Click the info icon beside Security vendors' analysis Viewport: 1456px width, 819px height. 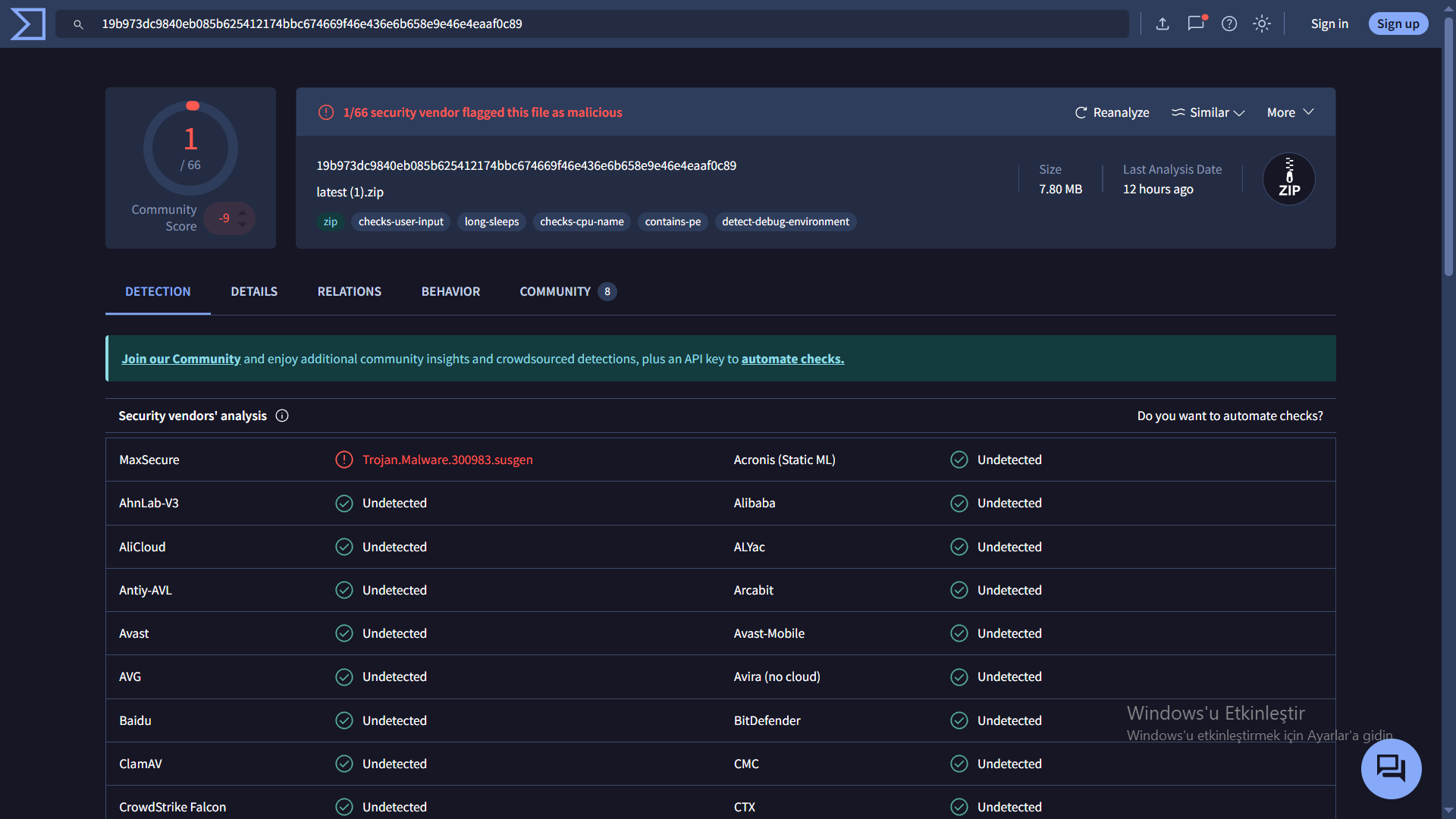tap(282, 416)
